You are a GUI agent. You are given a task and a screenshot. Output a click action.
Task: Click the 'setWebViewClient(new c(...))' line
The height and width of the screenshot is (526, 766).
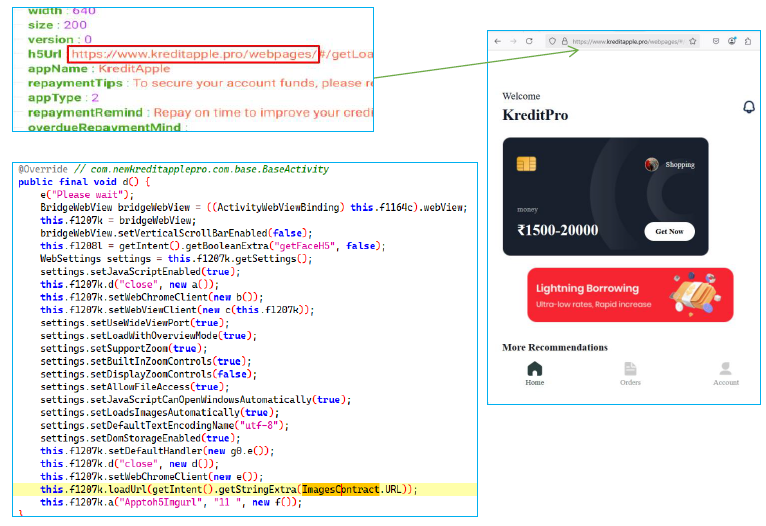(177, 310)
